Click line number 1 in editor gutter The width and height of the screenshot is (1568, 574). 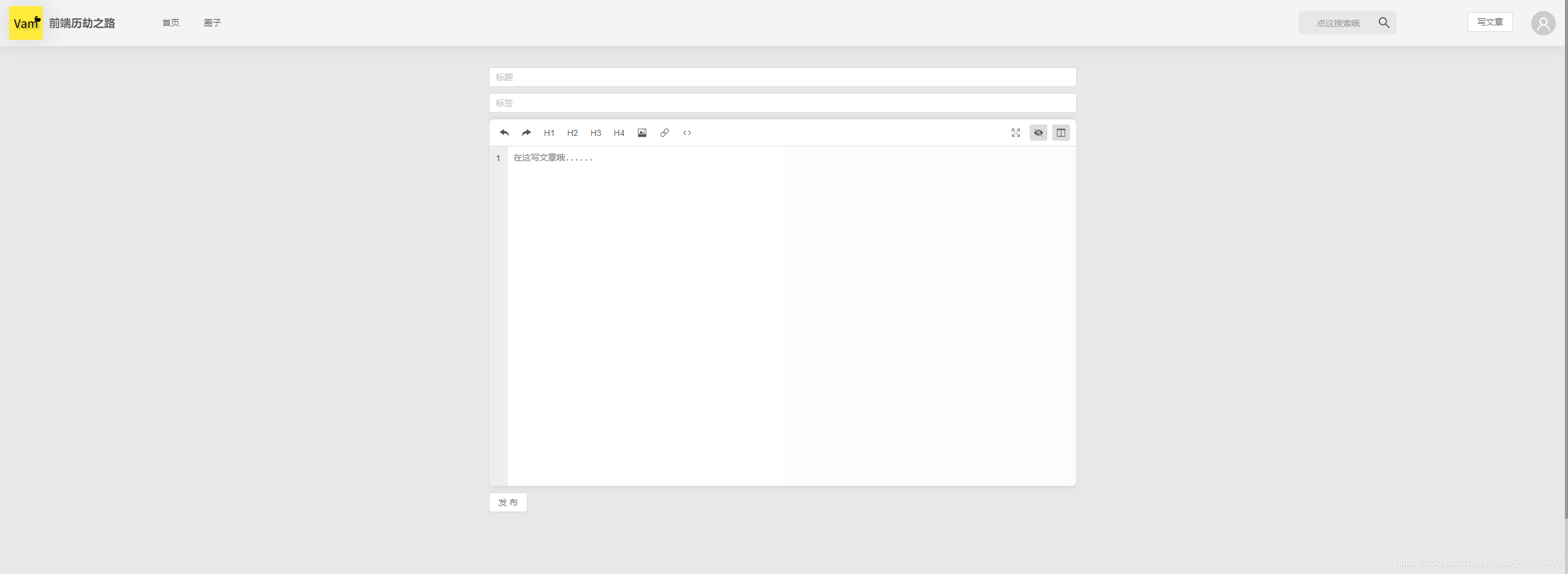point(498,158)
